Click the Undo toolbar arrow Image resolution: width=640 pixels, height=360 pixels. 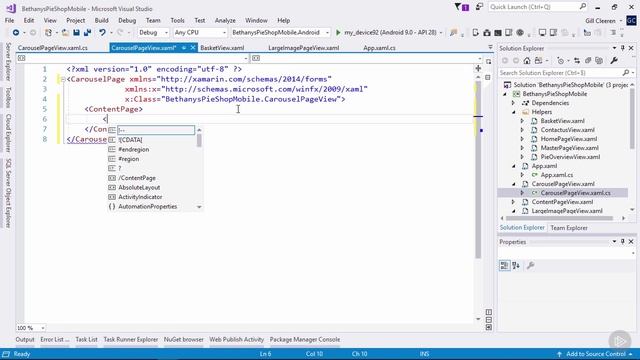point(102,32)
